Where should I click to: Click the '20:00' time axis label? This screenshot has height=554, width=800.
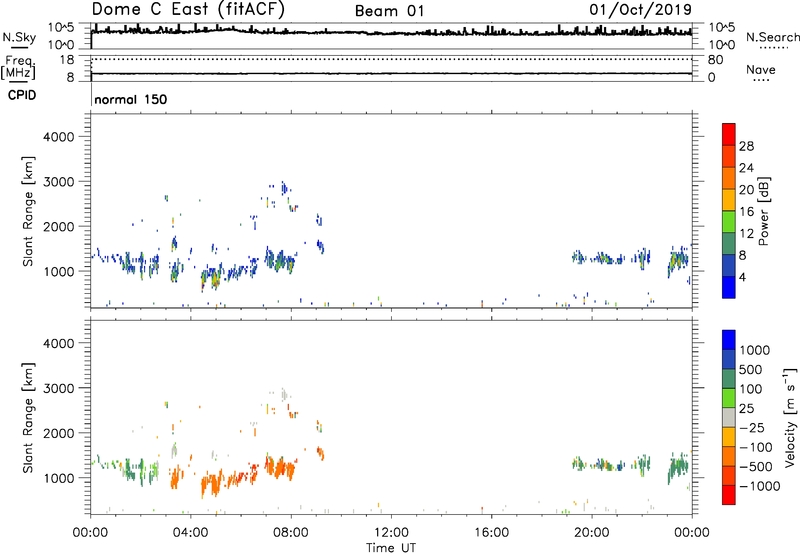coord(592,533)
